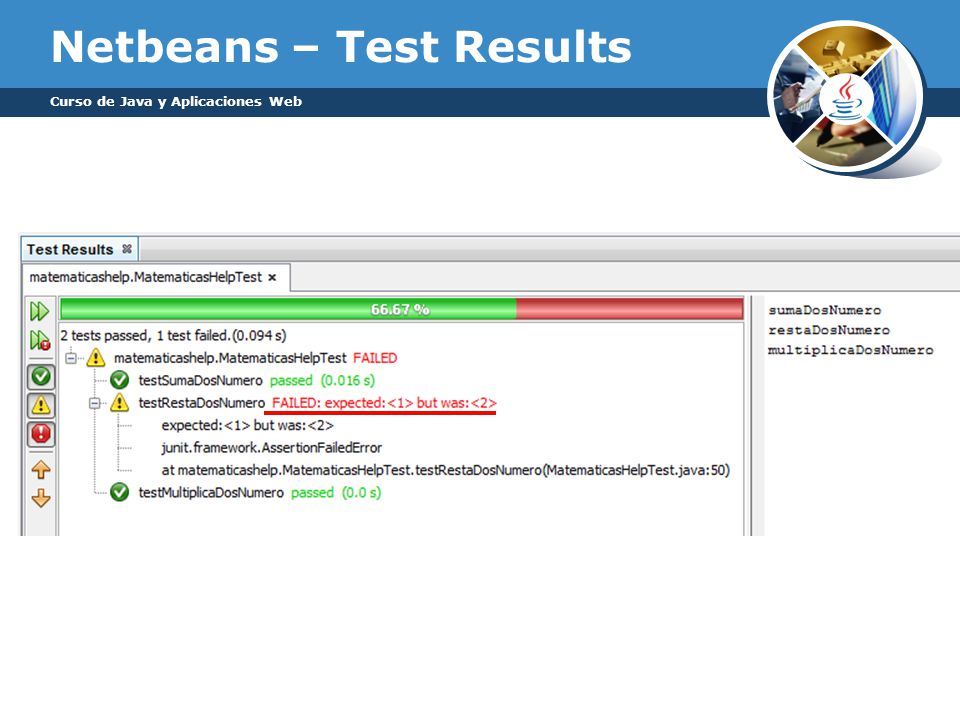Go to next failure with down arrow

tap(41, 498)
